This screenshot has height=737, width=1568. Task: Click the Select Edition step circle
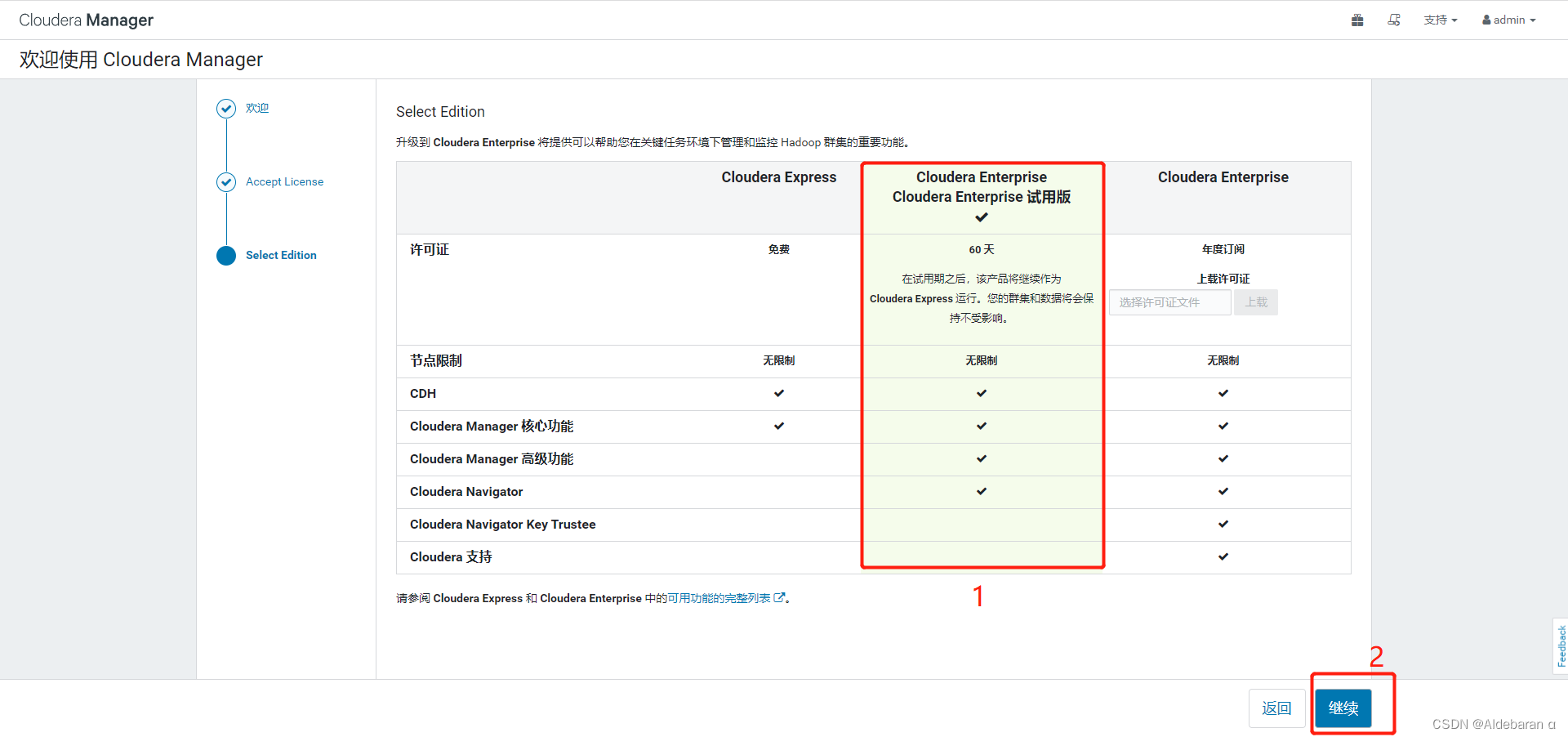pyautogui.click(x=226, y=256)
